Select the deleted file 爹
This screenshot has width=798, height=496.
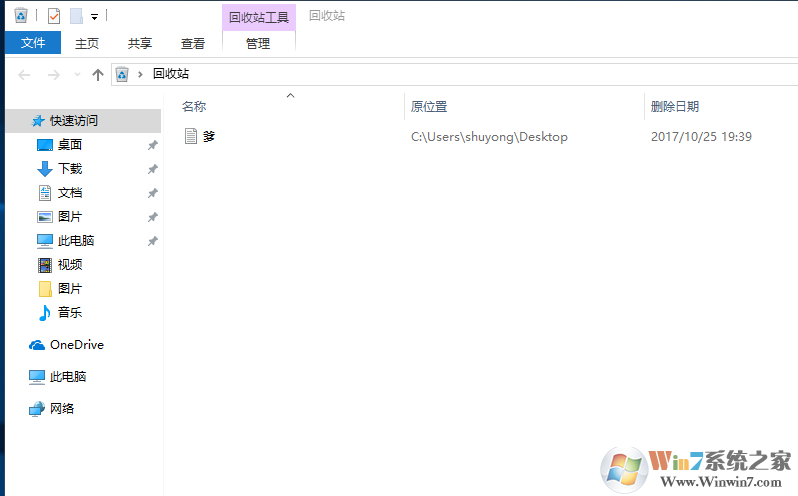coord(209,136)
